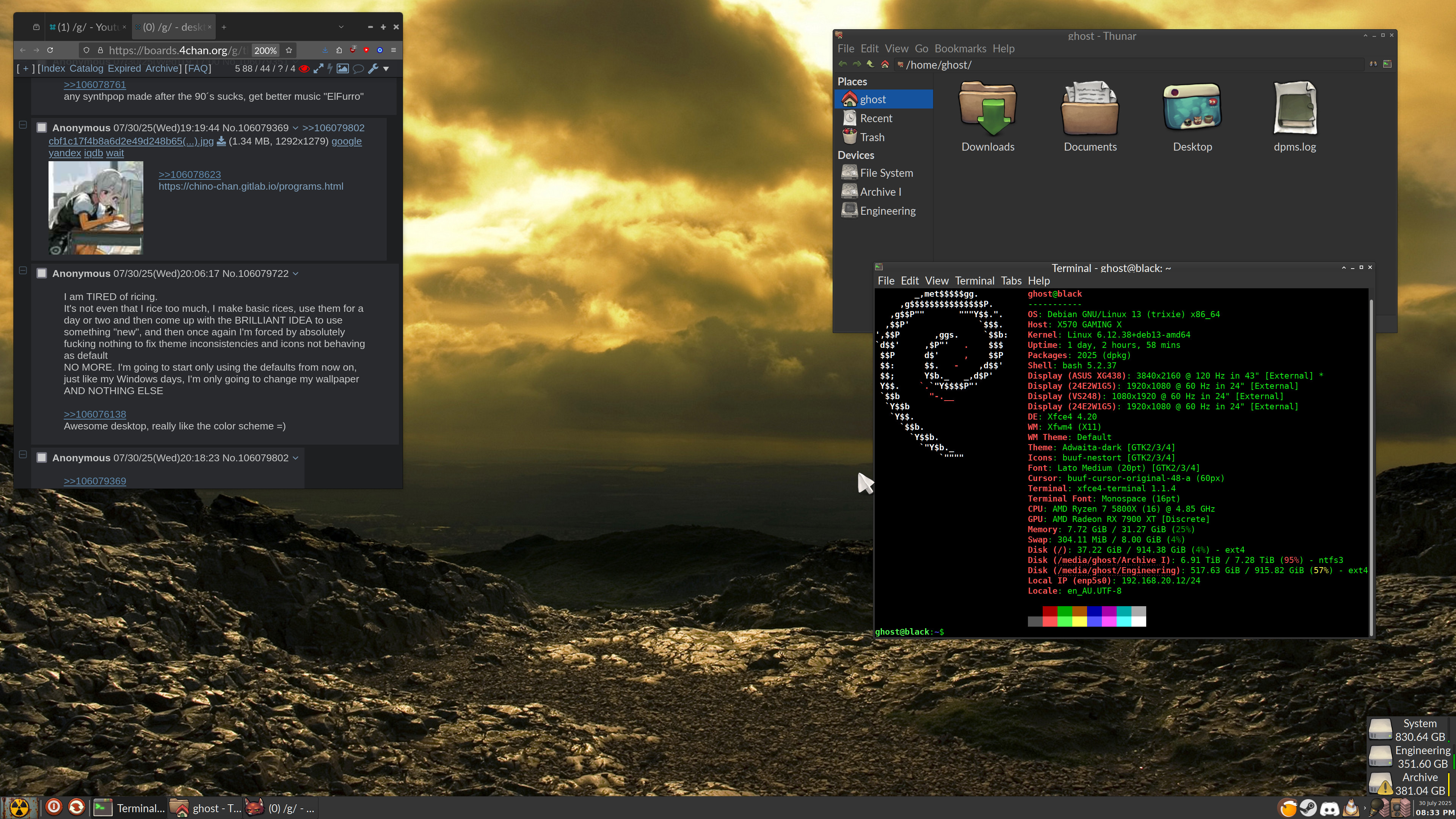1456x819 pixels.
Task: Click the >>106076138 quote link
Action: (95, 415)
